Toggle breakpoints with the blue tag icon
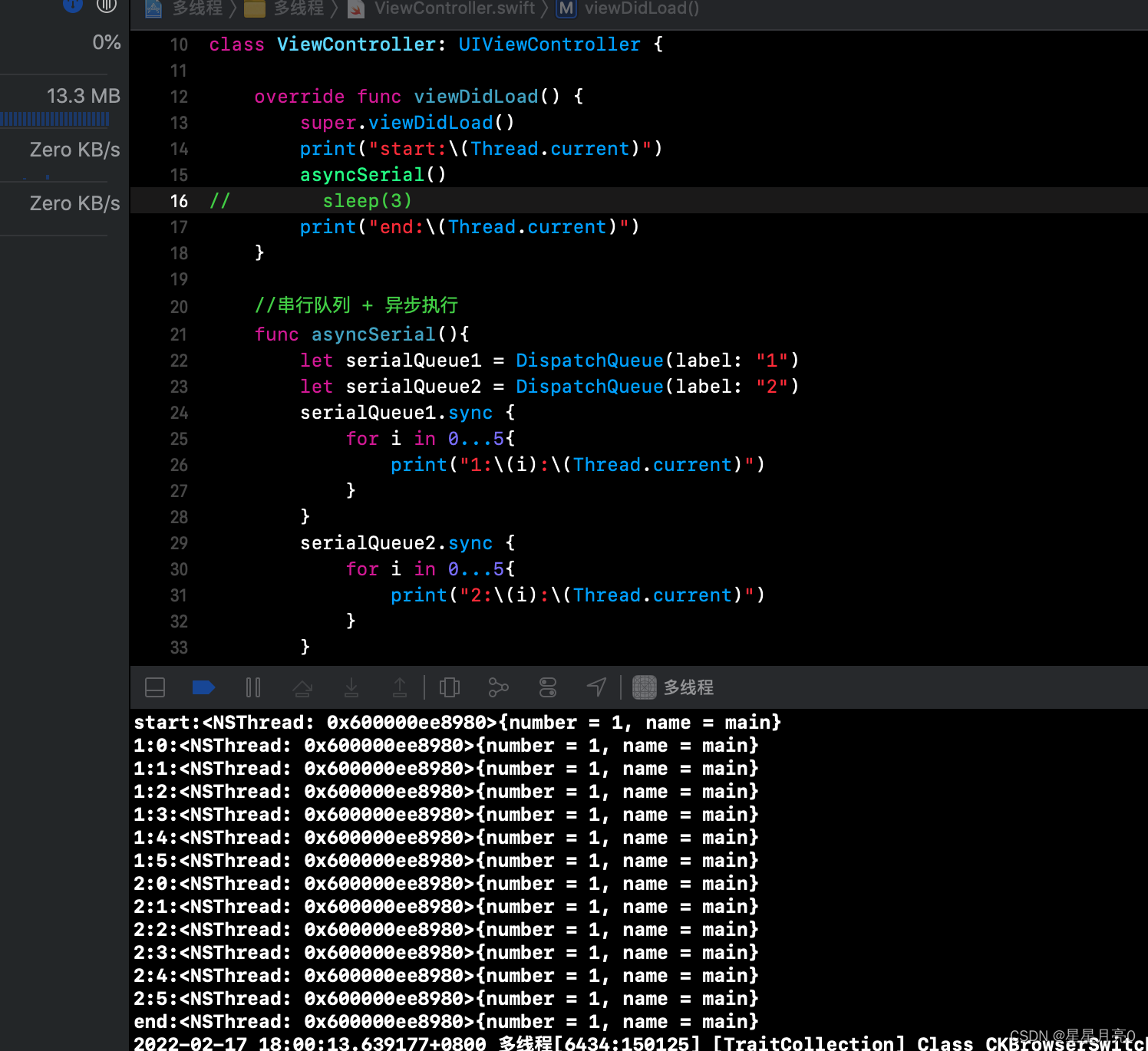Screen dimensions: 1148x1051 coord(203,687)
